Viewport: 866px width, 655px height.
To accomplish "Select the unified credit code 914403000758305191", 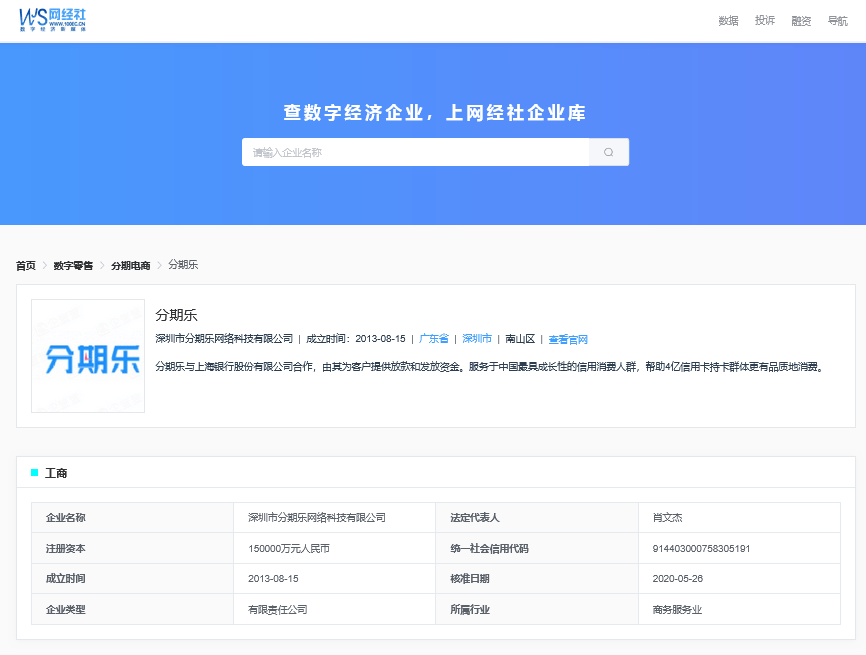I will pos(701,548).
